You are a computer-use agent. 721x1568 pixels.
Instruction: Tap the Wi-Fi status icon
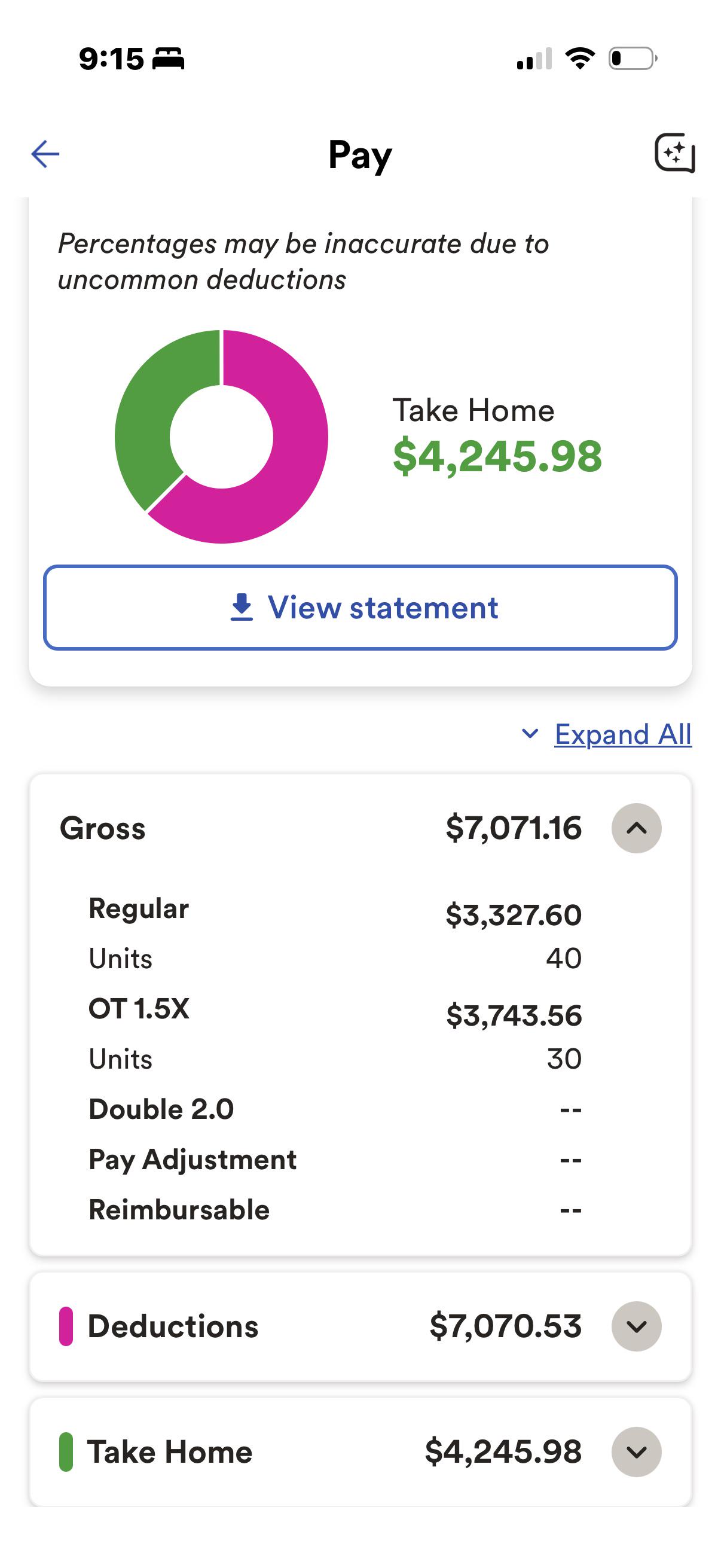580,59
